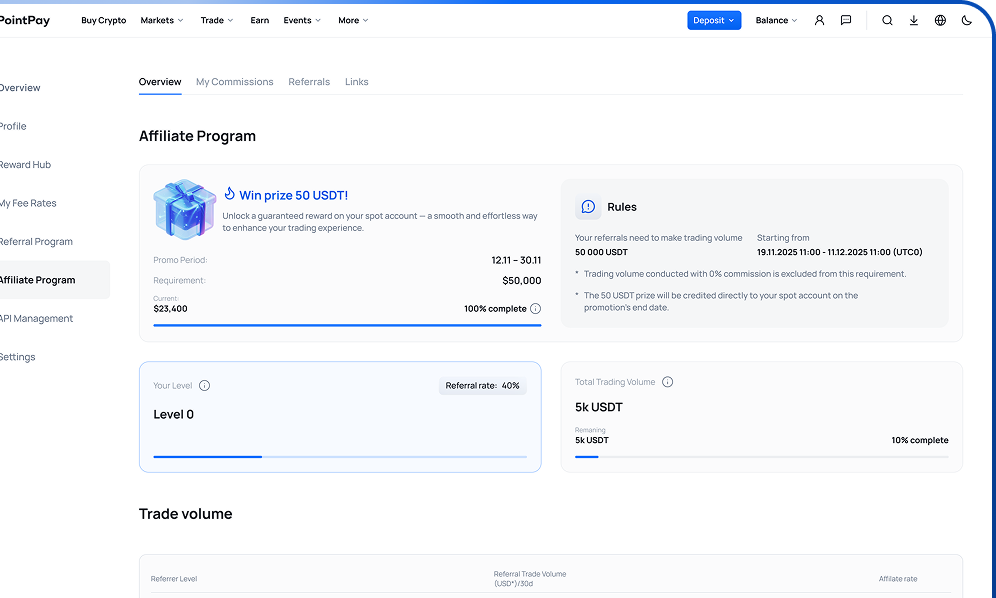Toggle dark mode with moon icon

(x=966, y=20)
